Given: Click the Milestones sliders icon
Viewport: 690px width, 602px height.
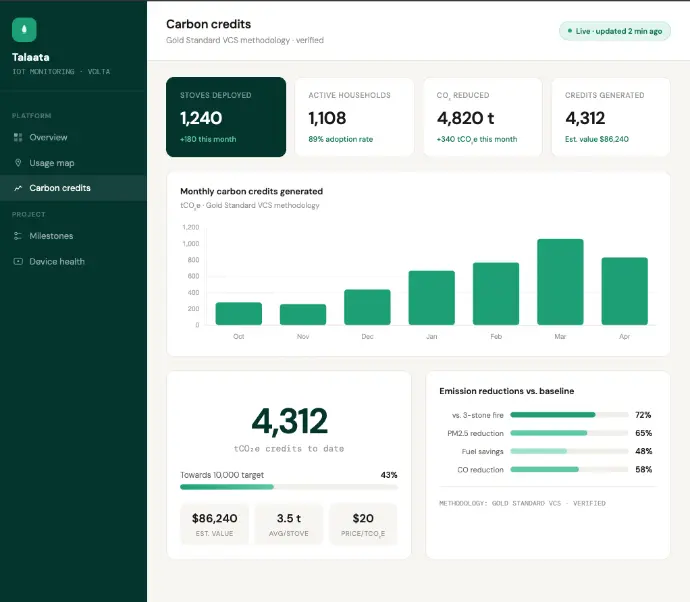Looking at the screenshot, I should [18, 236].
